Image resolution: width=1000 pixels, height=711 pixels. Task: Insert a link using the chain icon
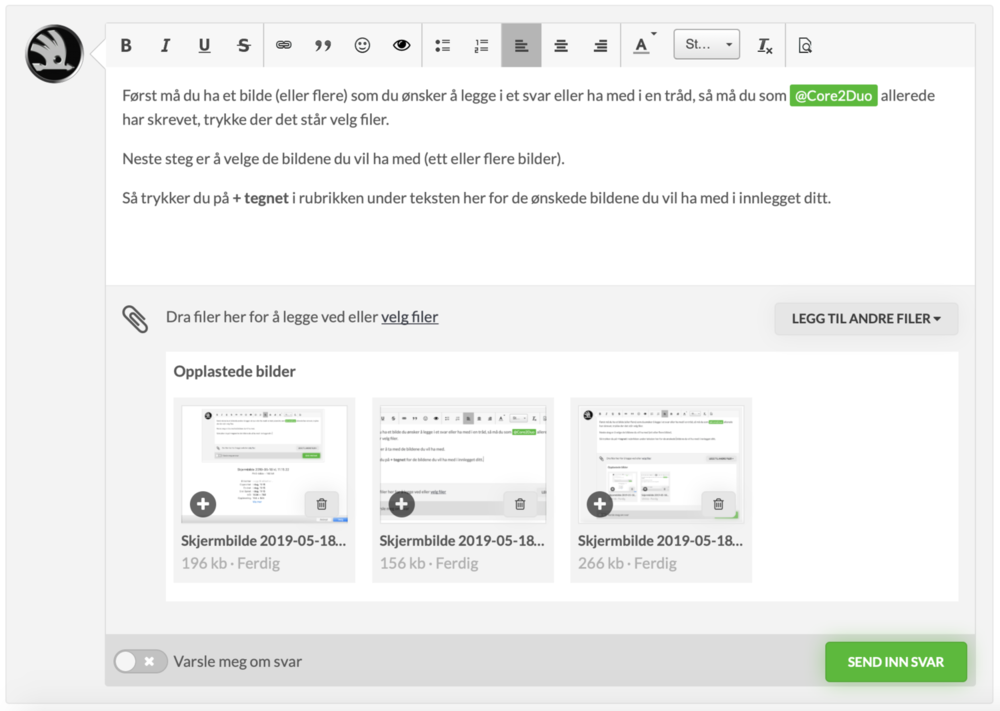tap(284, 46)
